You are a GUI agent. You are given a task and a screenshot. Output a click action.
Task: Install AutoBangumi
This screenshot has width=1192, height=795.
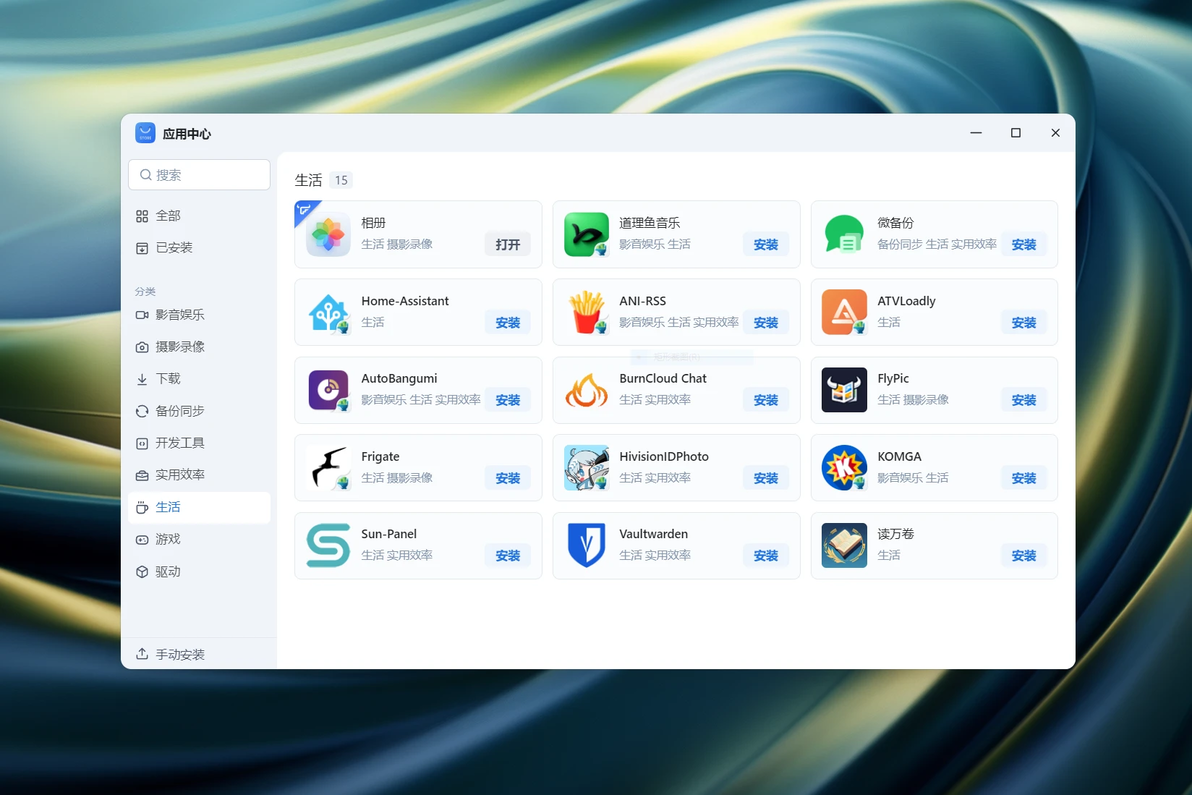508,400
